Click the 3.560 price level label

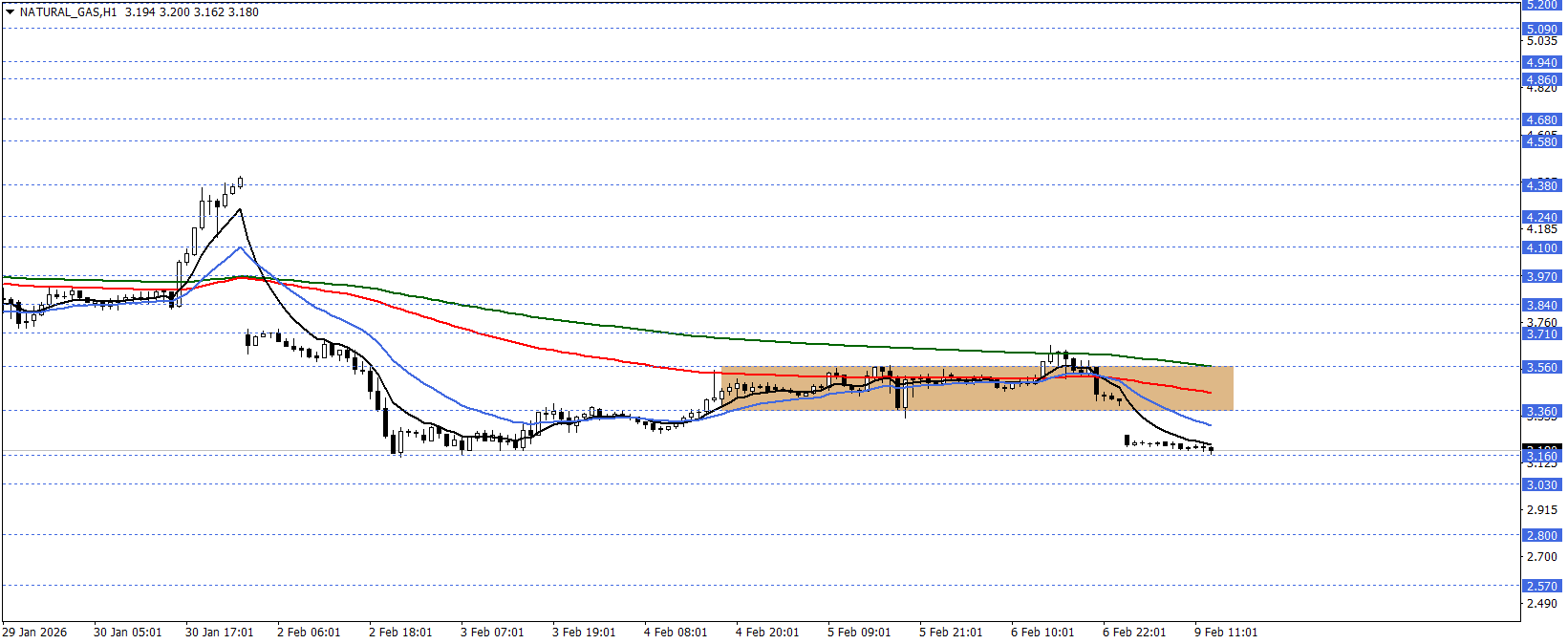[x=1540, y=367]
